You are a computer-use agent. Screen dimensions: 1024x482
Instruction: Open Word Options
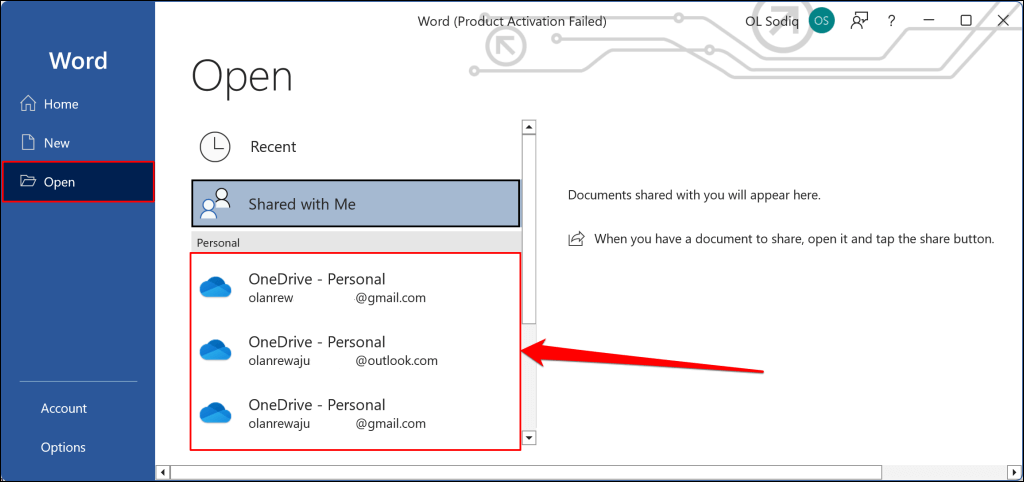63,447
